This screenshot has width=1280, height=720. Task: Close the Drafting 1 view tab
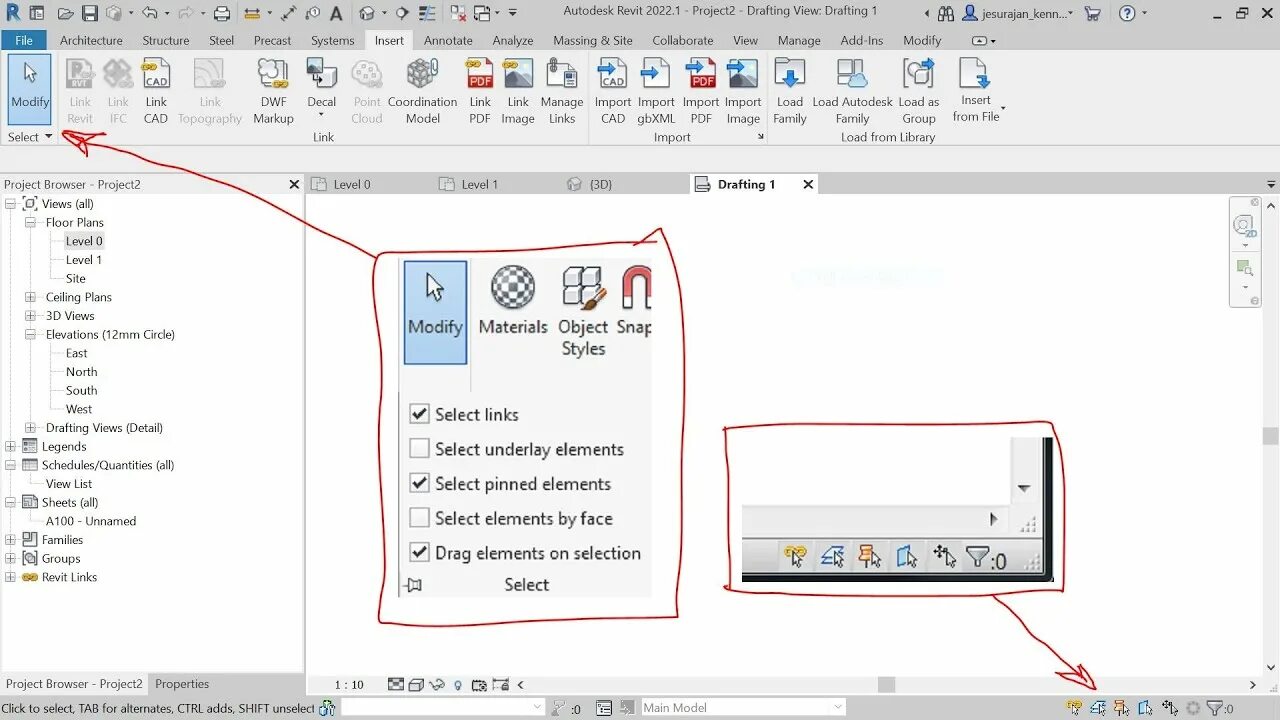point(808,184)
